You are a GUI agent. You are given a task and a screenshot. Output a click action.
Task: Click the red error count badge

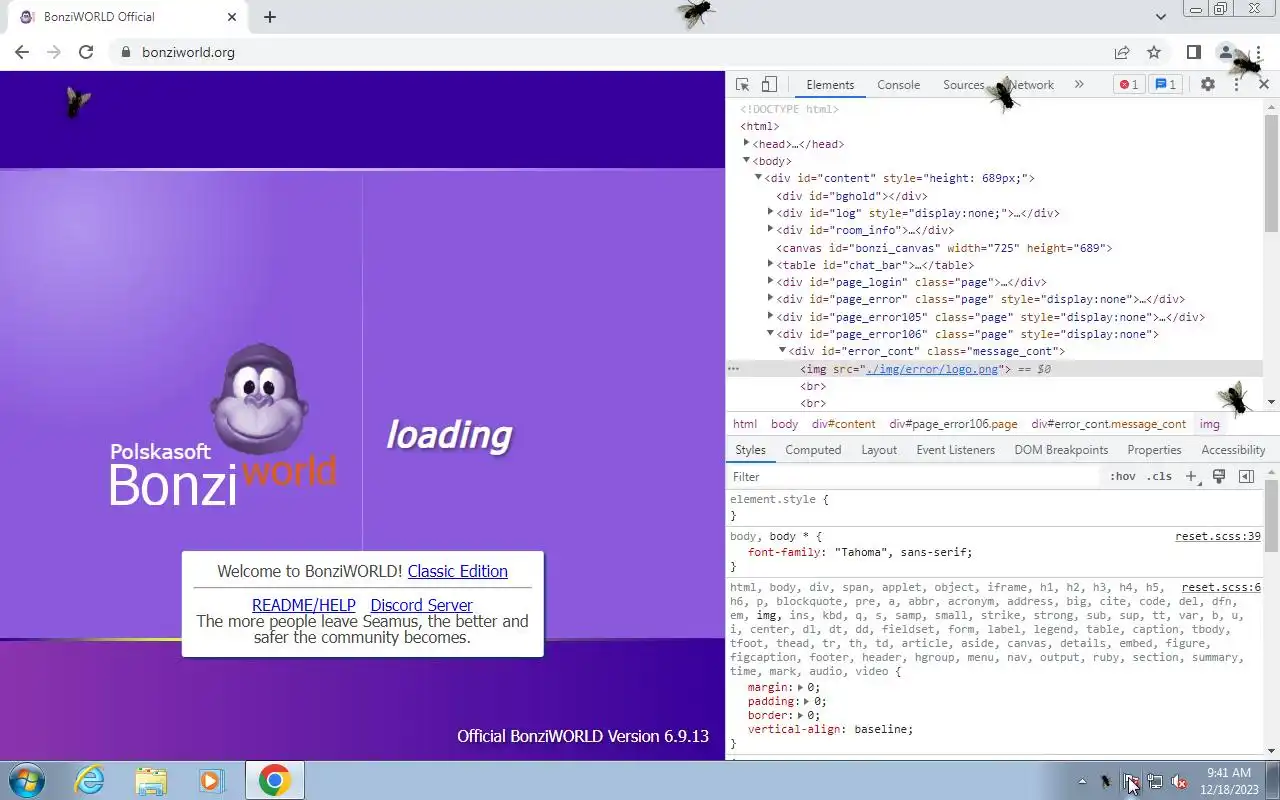[1129, 85]
